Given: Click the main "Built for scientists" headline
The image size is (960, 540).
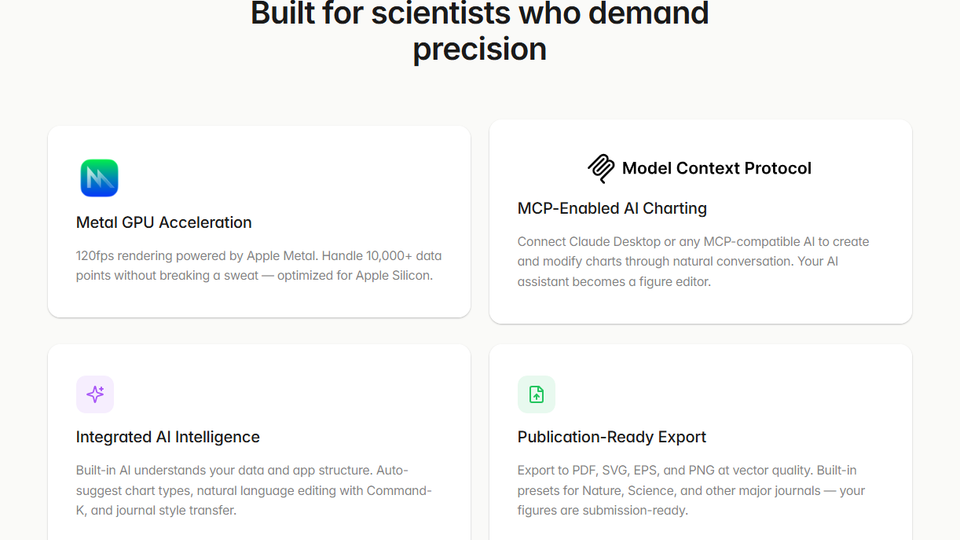Looking at the screenshot, I should (480, 14).
